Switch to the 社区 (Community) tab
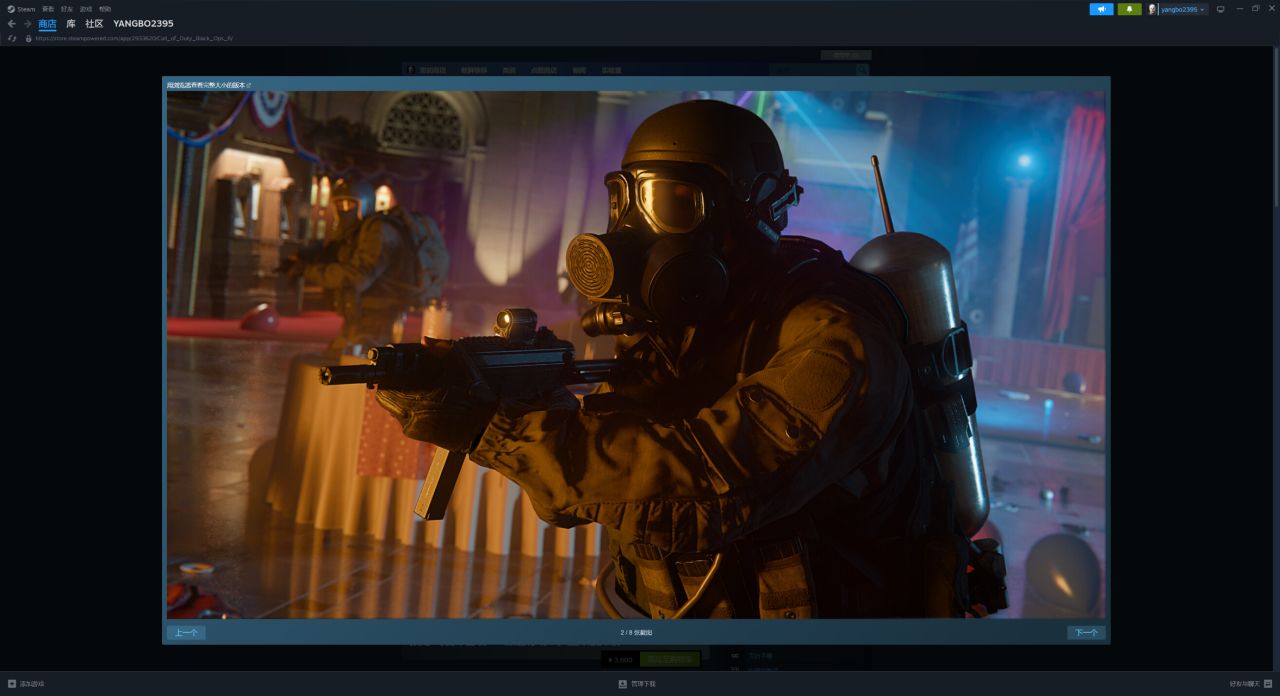 [94, 23]
